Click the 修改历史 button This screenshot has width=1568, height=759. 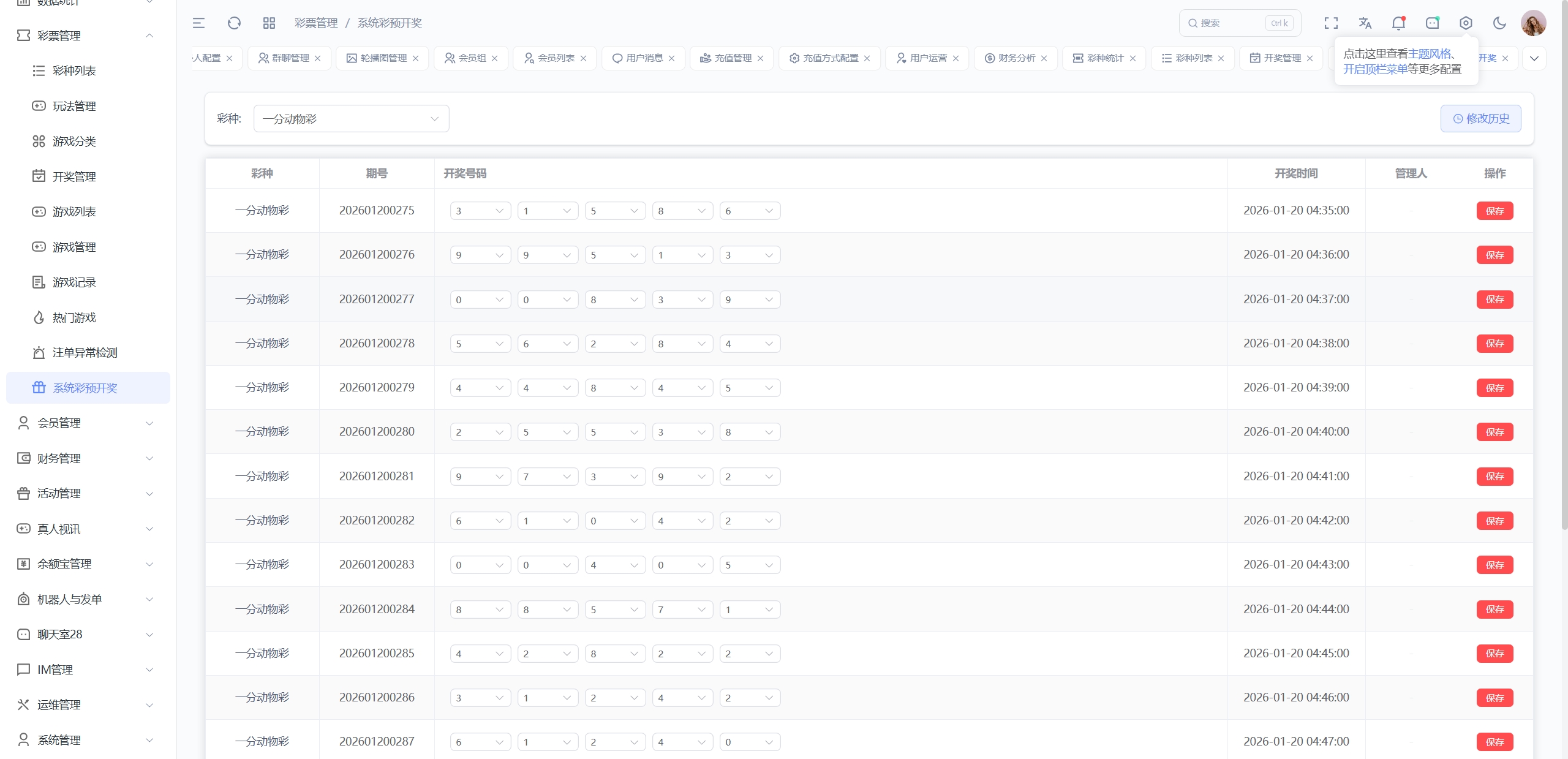pyautogui.click(x=1480, y=118)
